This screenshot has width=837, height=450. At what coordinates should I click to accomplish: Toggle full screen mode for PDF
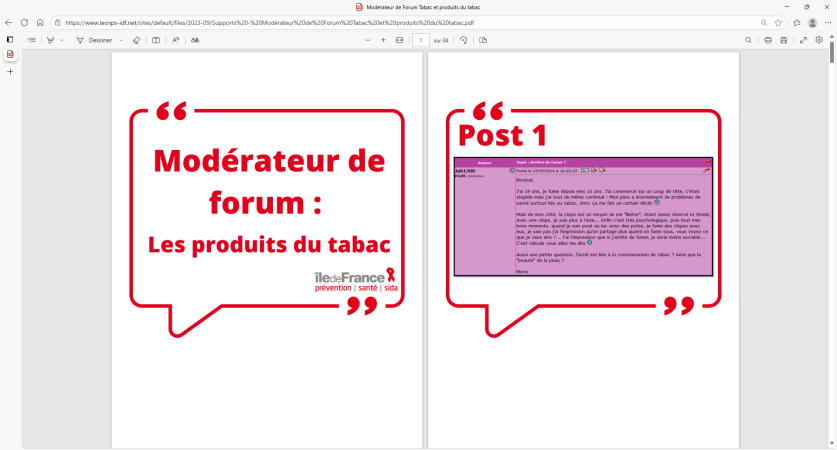pos(804,40)
